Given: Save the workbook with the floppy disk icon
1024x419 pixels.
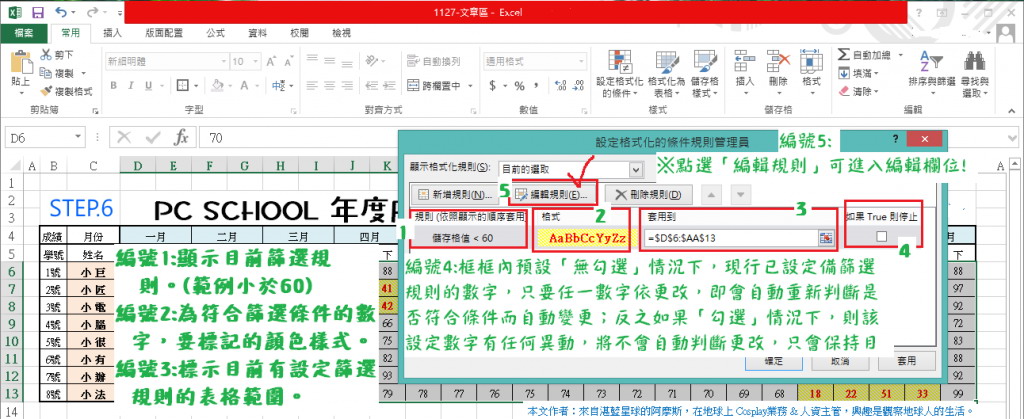Looking at the screenshot, I should pos(38,12).
